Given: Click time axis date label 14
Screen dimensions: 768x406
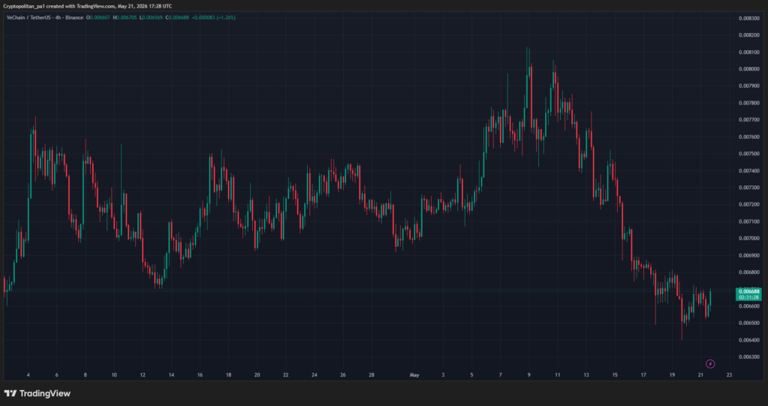Looking at the screenshot, I should 171,375.
